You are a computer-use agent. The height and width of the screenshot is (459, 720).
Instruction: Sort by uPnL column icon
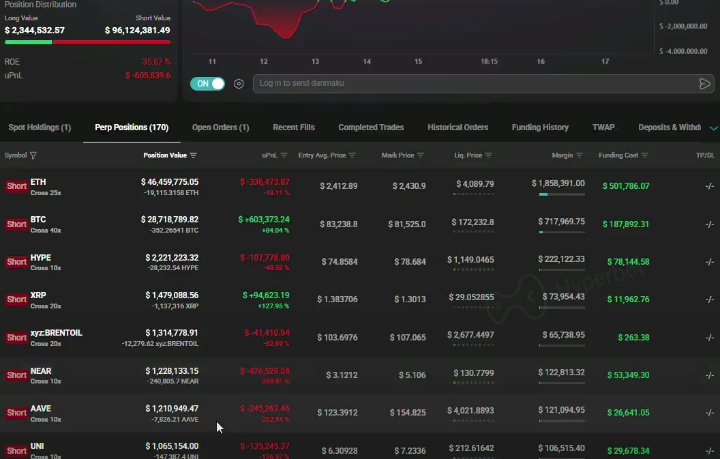point(284,156)
